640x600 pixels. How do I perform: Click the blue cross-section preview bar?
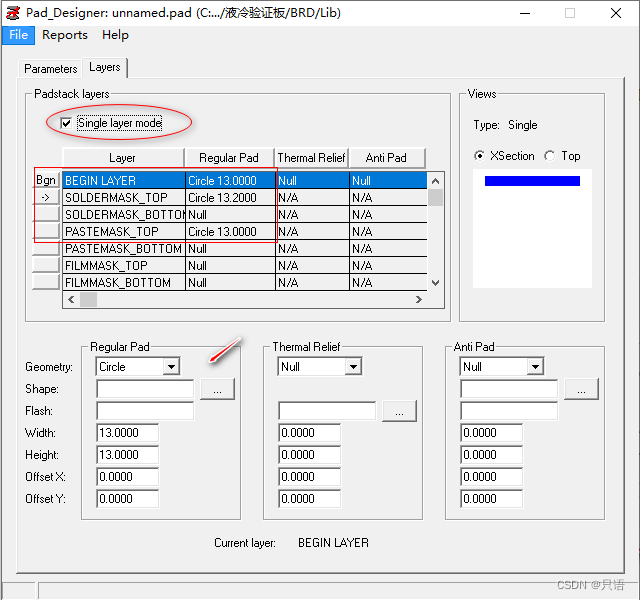532,181
